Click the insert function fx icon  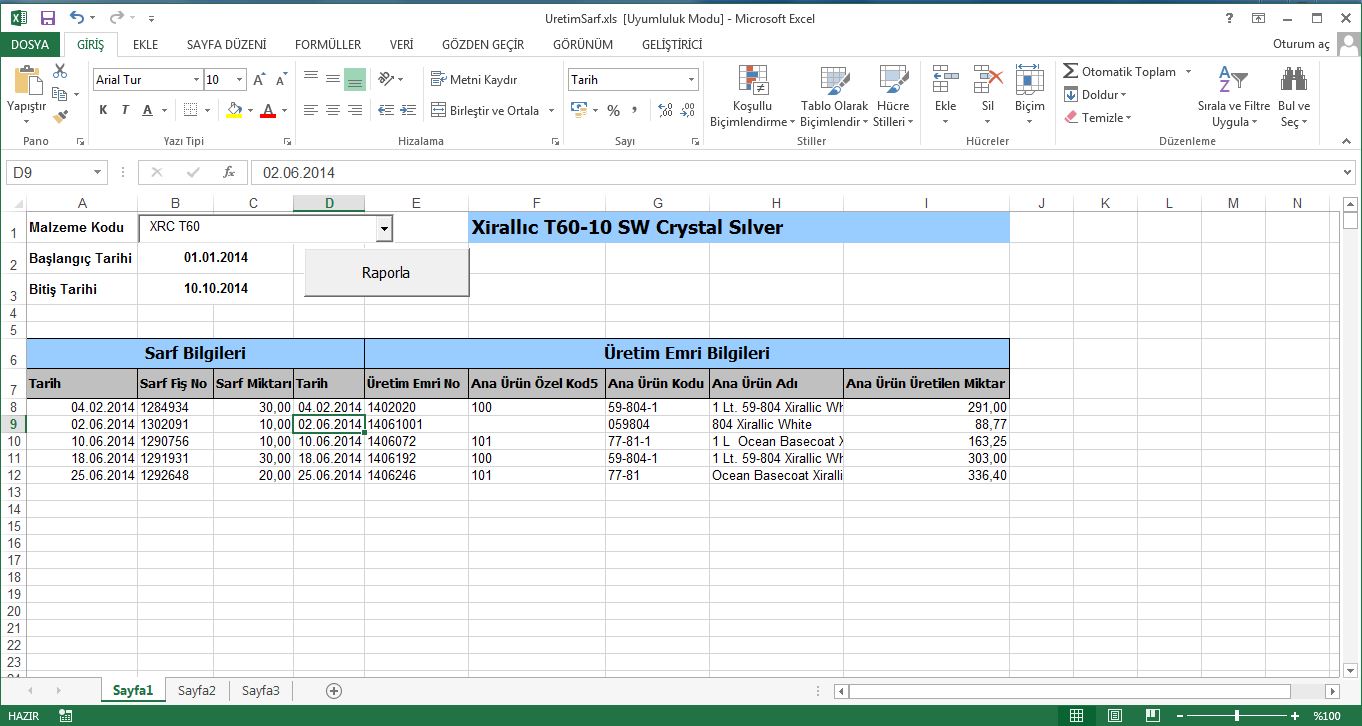click(x=229, y=173)
